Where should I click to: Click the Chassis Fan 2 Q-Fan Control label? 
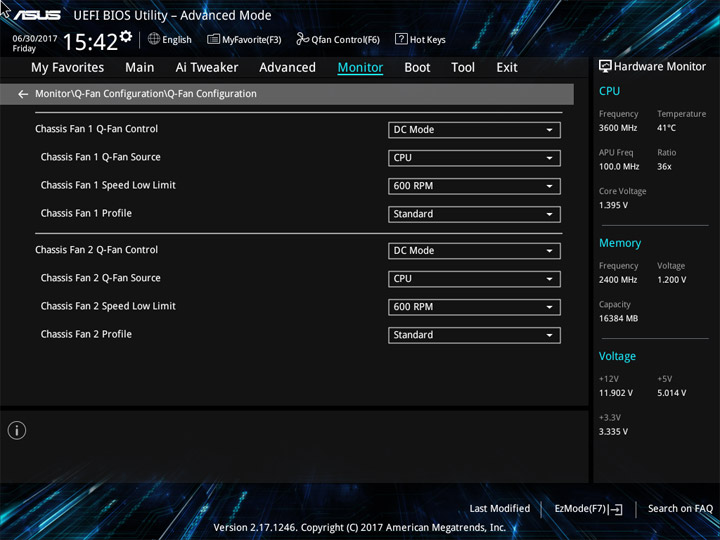coord(96,250)
